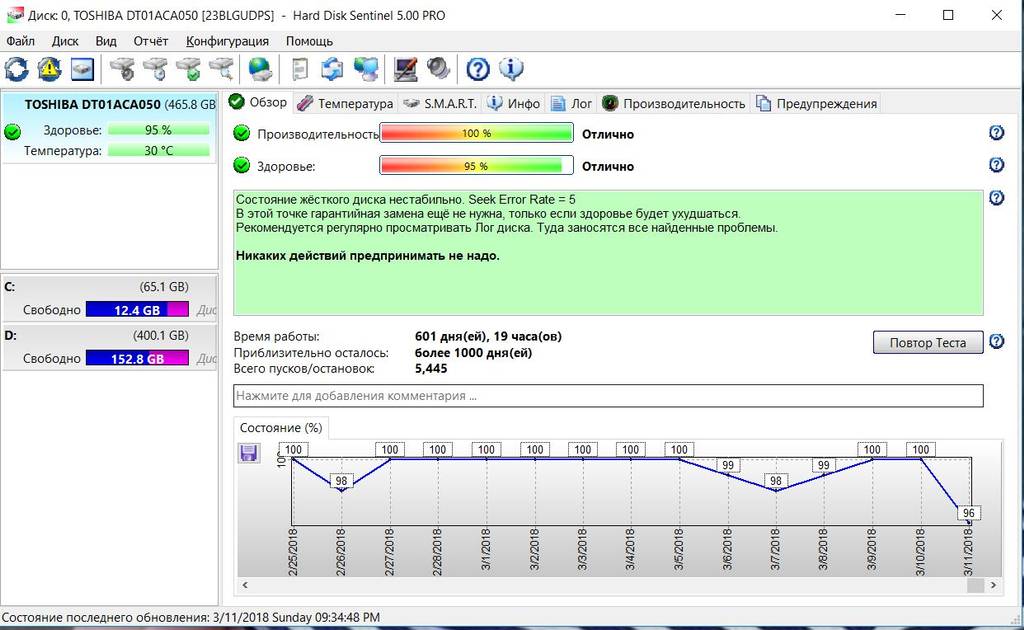Click the comment input field
Image resolution: width=1024 pixels, height=630 pixels.
click(608, 396)
